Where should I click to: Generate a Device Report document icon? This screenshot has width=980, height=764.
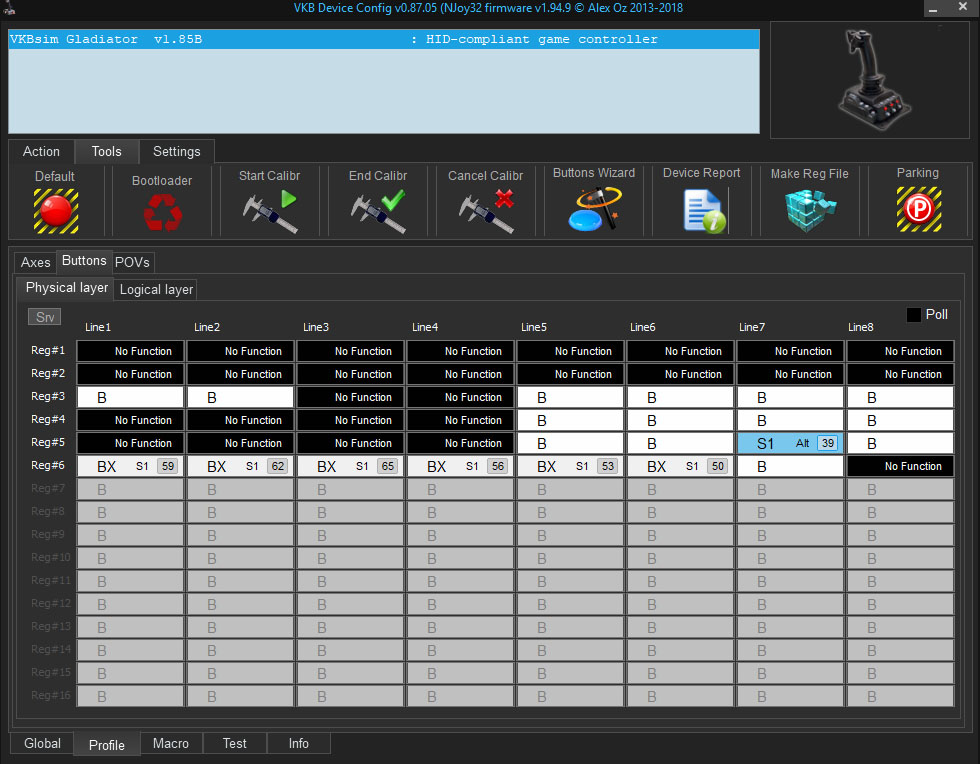(x=703, y=211)
